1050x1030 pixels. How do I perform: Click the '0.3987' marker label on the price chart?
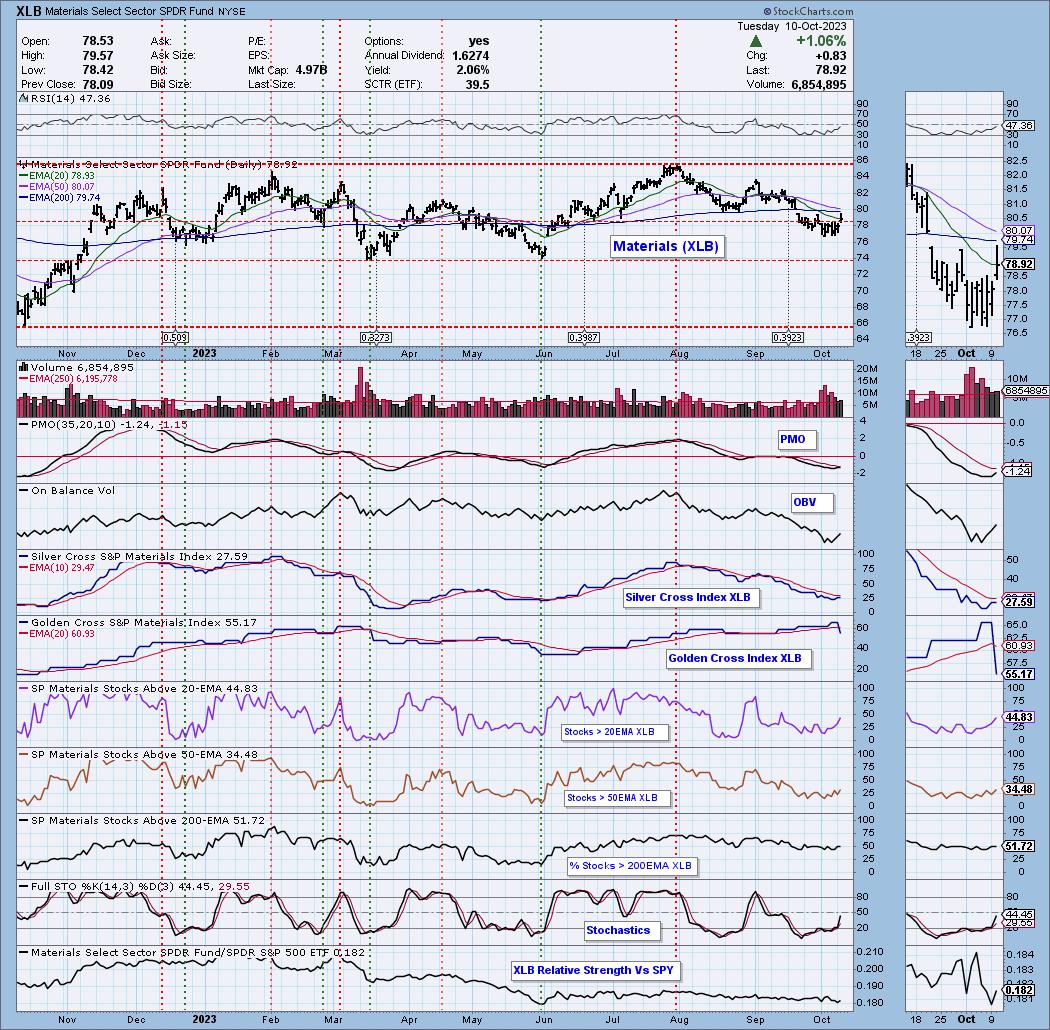[x=583, y=338]
